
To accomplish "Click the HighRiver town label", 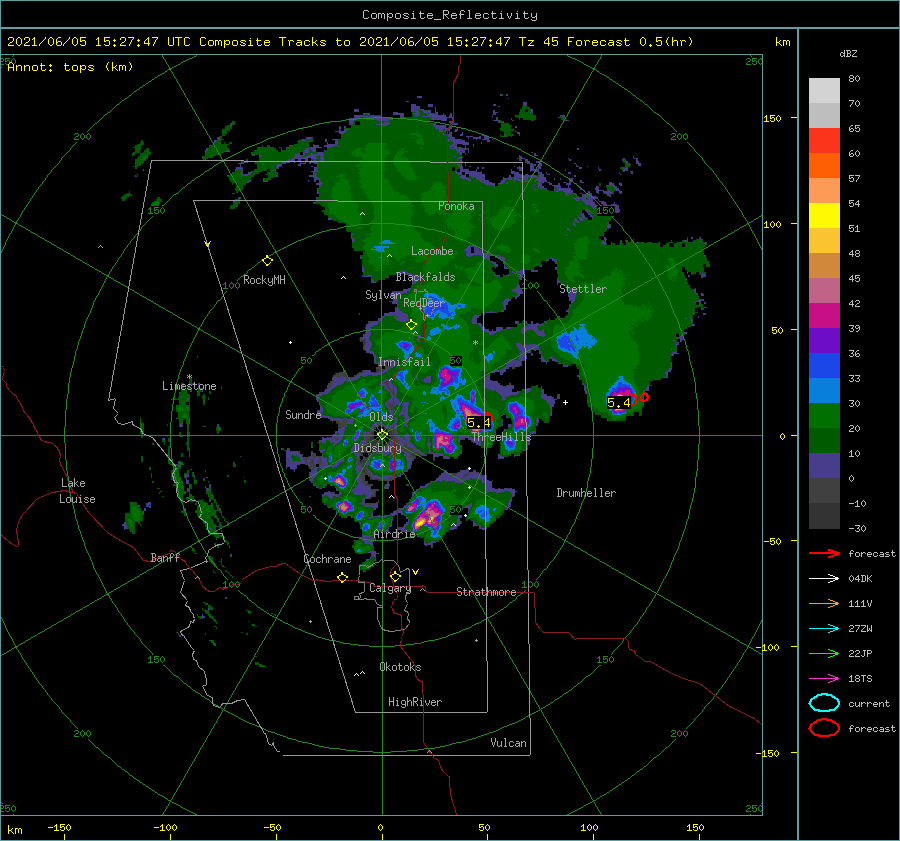I will coord(415,702).
